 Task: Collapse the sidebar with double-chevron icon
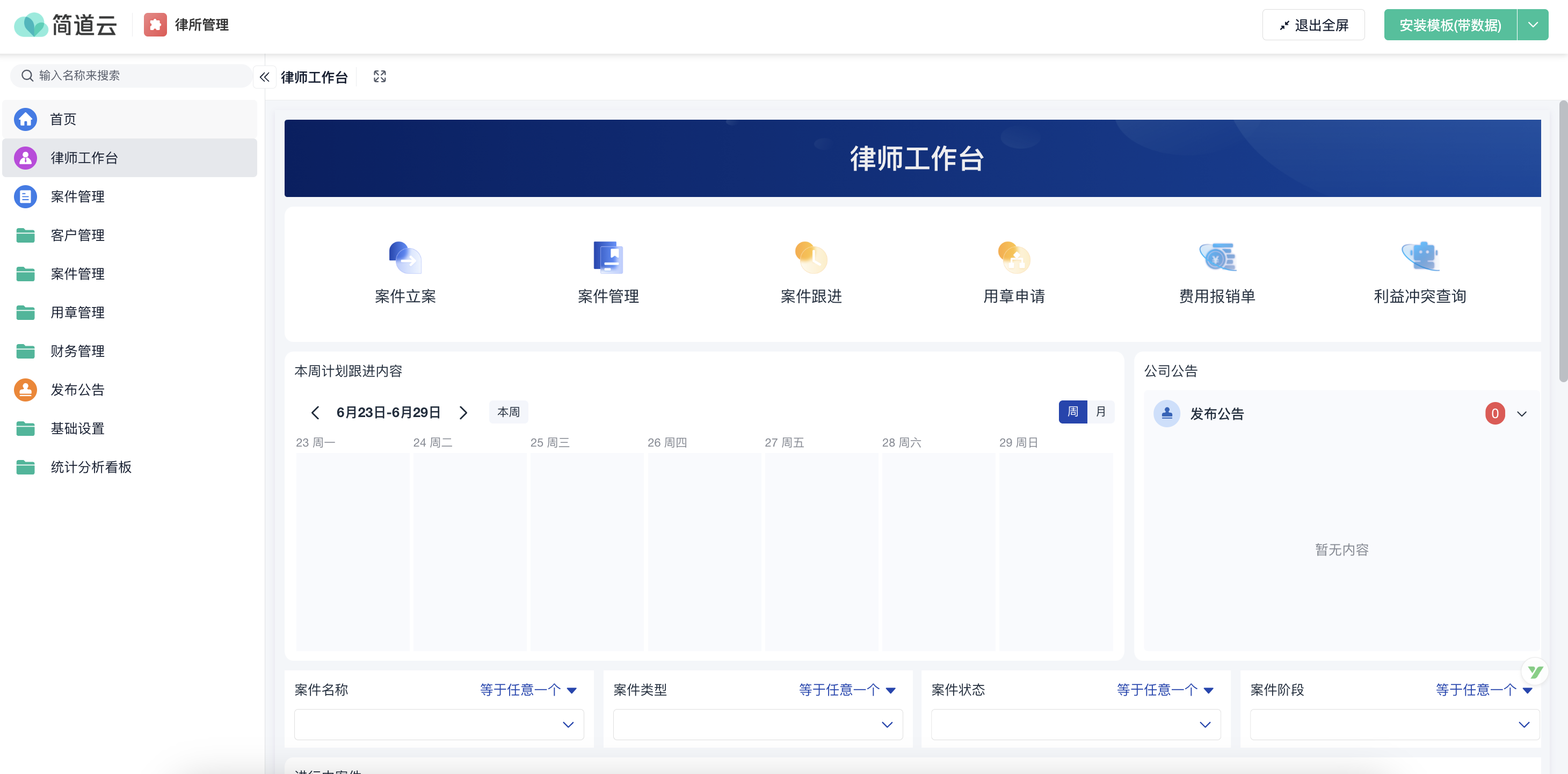pos(264,77)
